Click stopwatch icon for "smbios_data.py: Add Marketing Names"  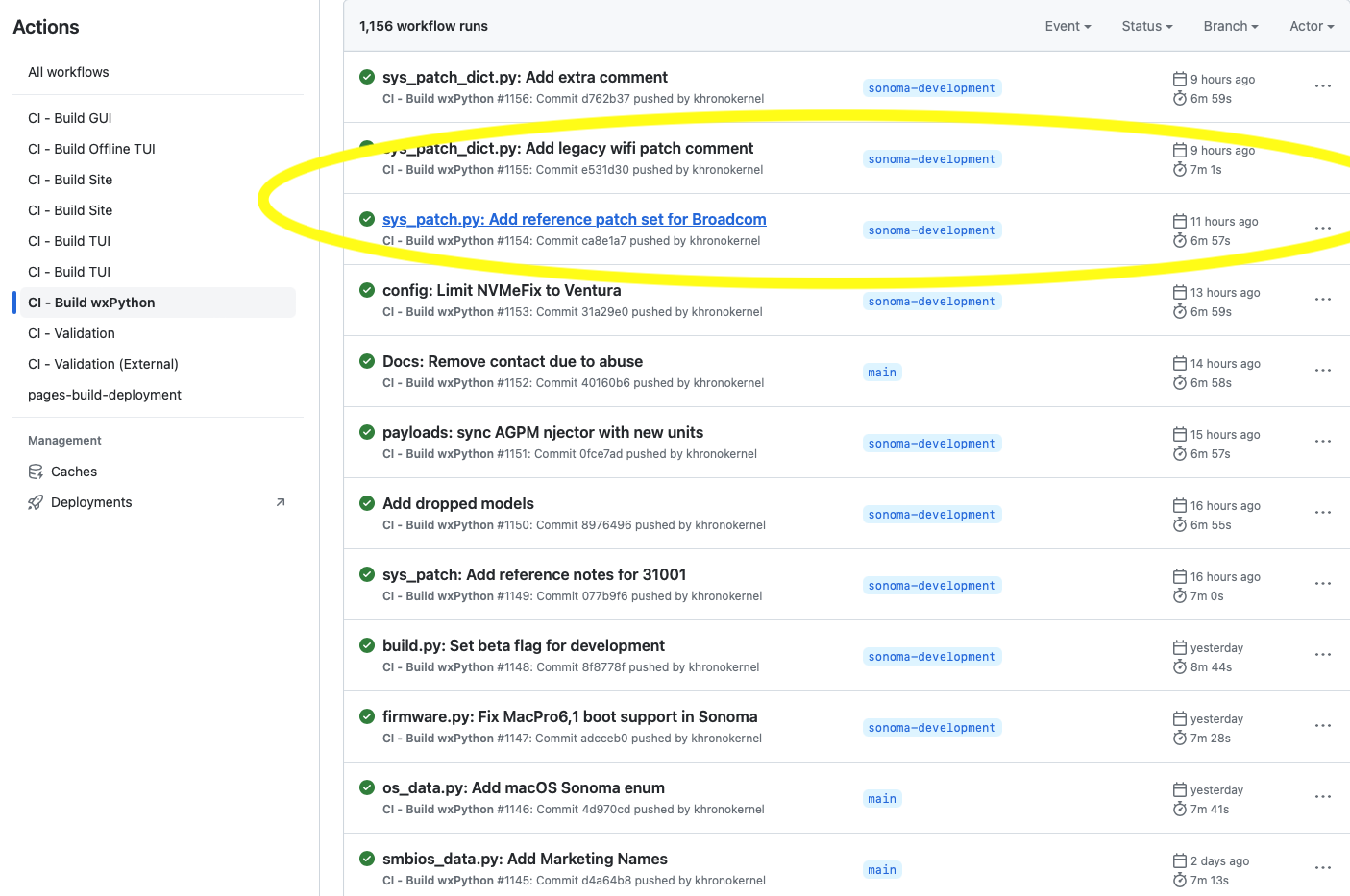pos(1180,880)
